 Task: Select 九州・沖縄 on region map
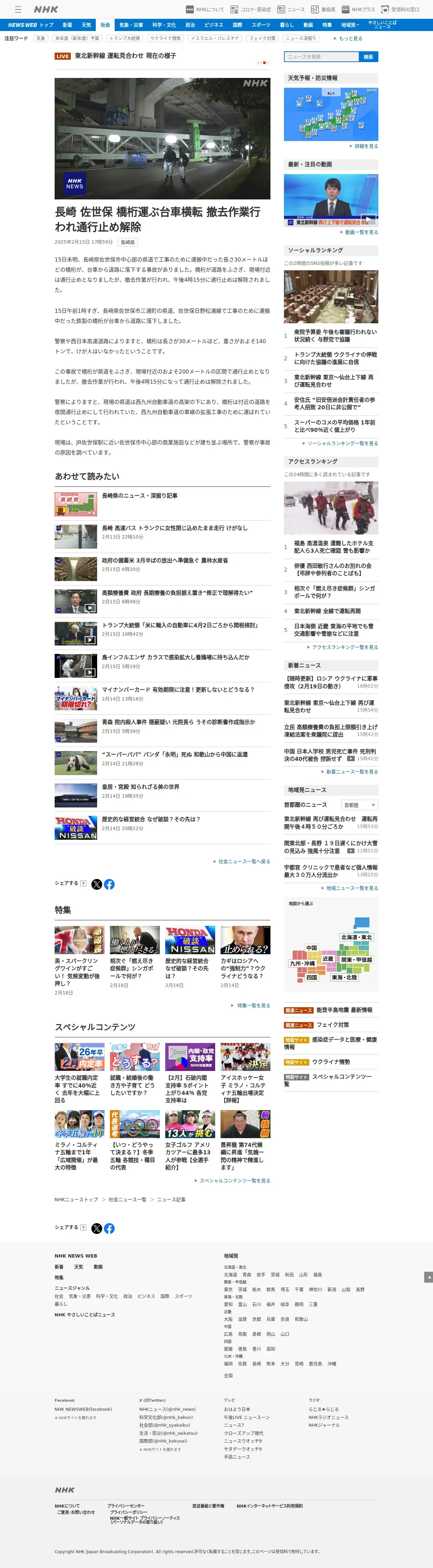coord(302,964)
